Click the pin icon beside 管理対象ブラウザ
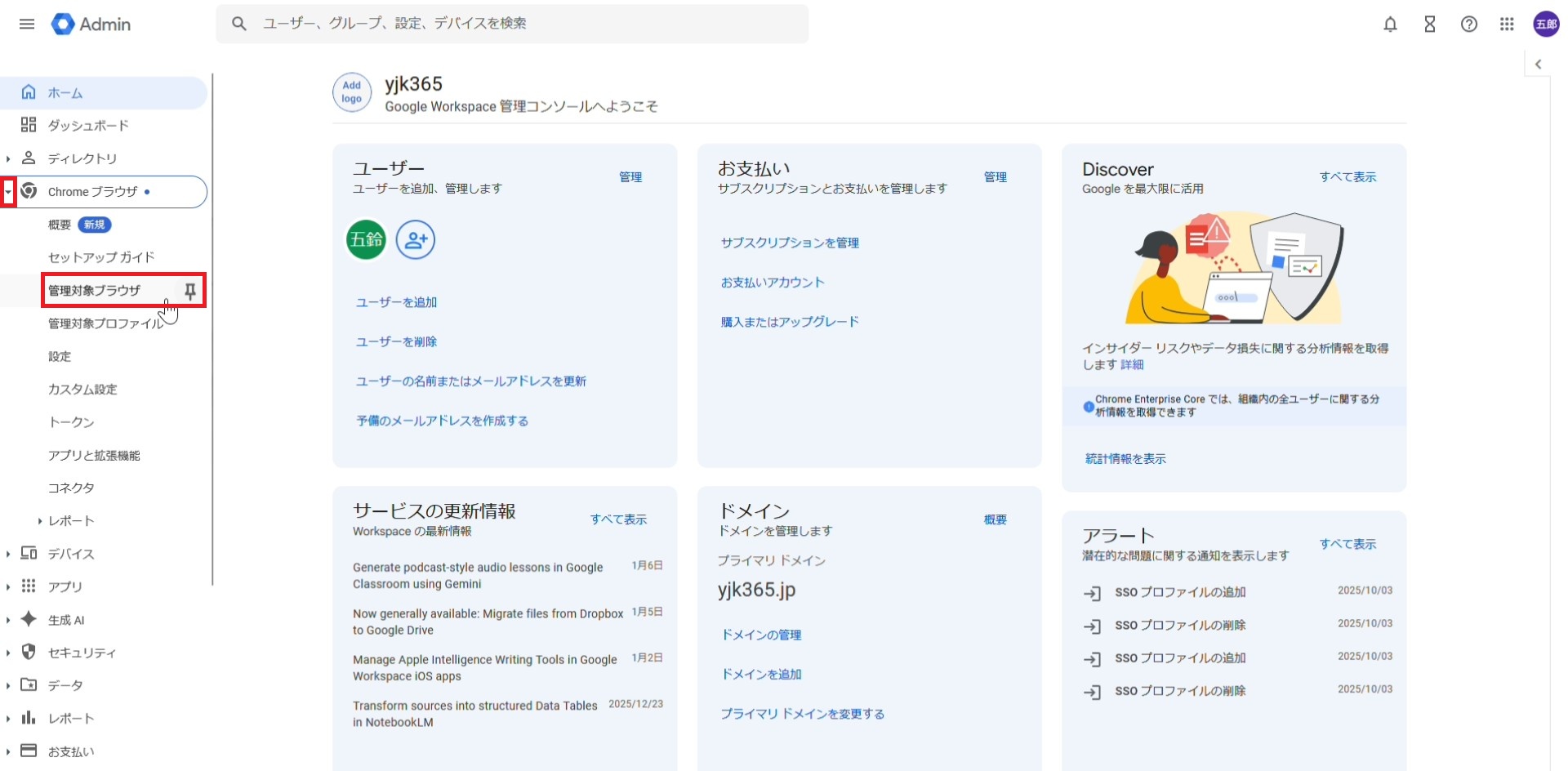 click(190, 291)
